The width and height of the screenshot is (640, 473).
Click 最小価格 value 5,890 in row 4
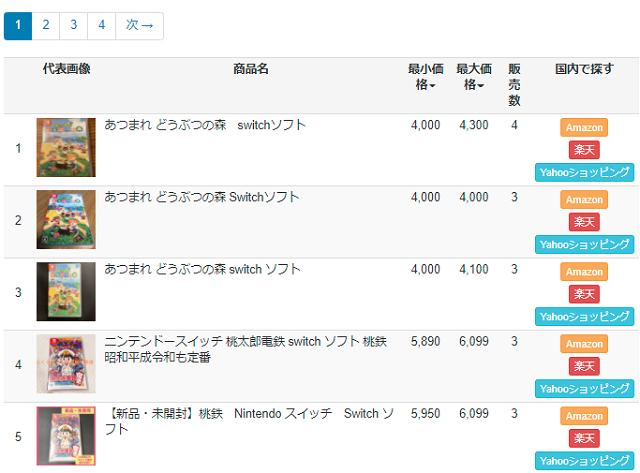coord(426,341)
